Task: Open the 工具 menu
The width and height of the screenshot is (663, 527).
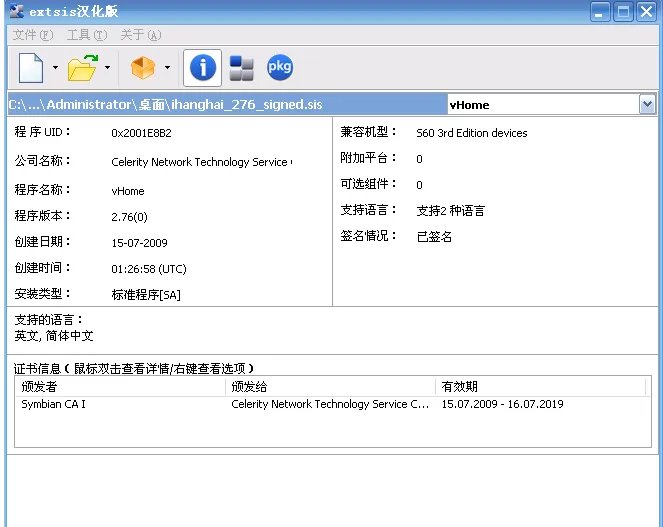Action: click(x=85, y=35)
